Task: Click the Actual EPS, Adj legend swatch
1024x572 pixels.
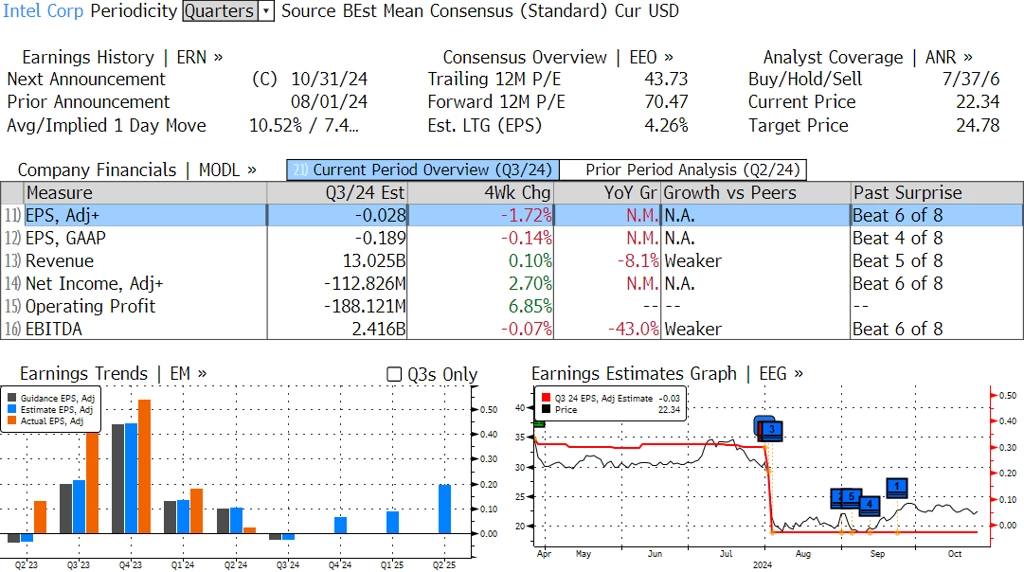Action: click(x=12, y=421)
